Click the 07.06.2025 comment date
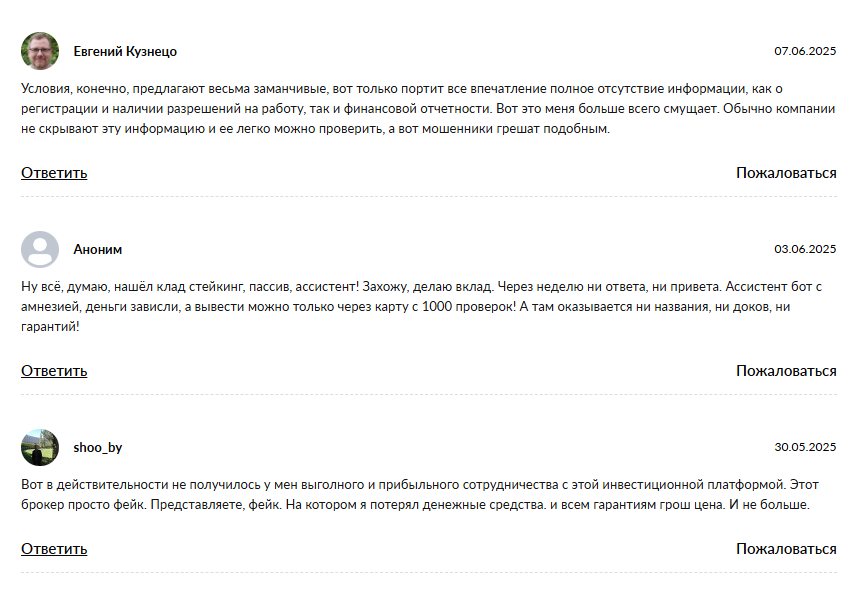 (805, 51)
